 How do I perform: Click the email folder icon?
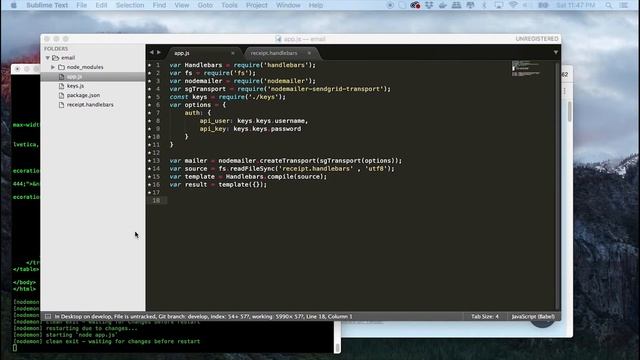56,58
